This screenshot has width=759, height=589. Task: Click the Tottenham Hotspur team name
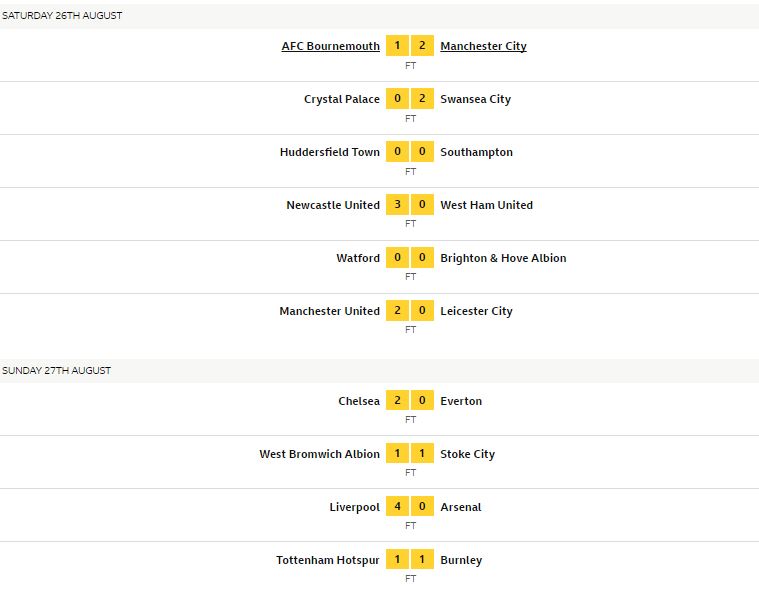tap(328, 560)
